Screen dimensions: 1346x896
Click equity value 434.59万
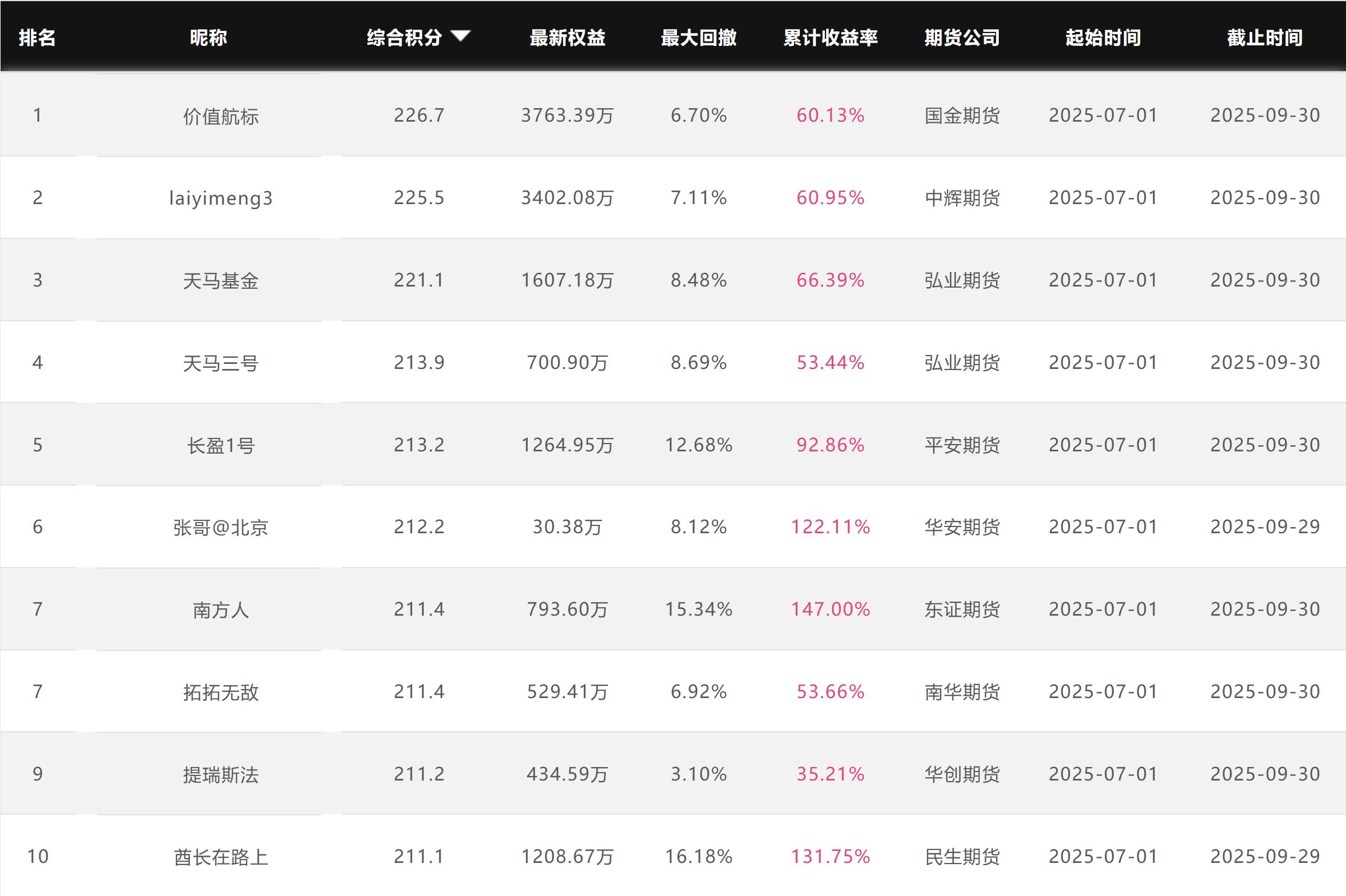567,774
